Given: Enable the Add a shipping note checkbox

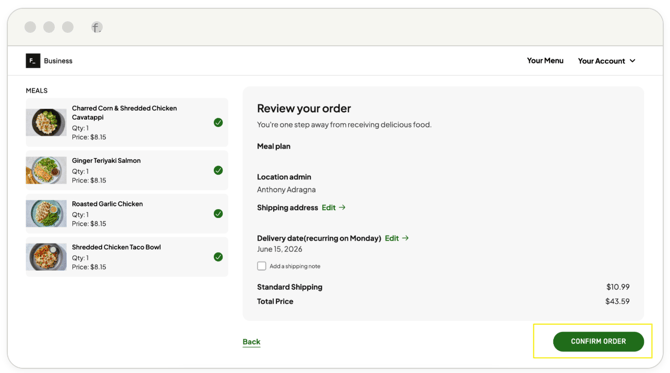Looking at the screenshot, I should 262,266.
